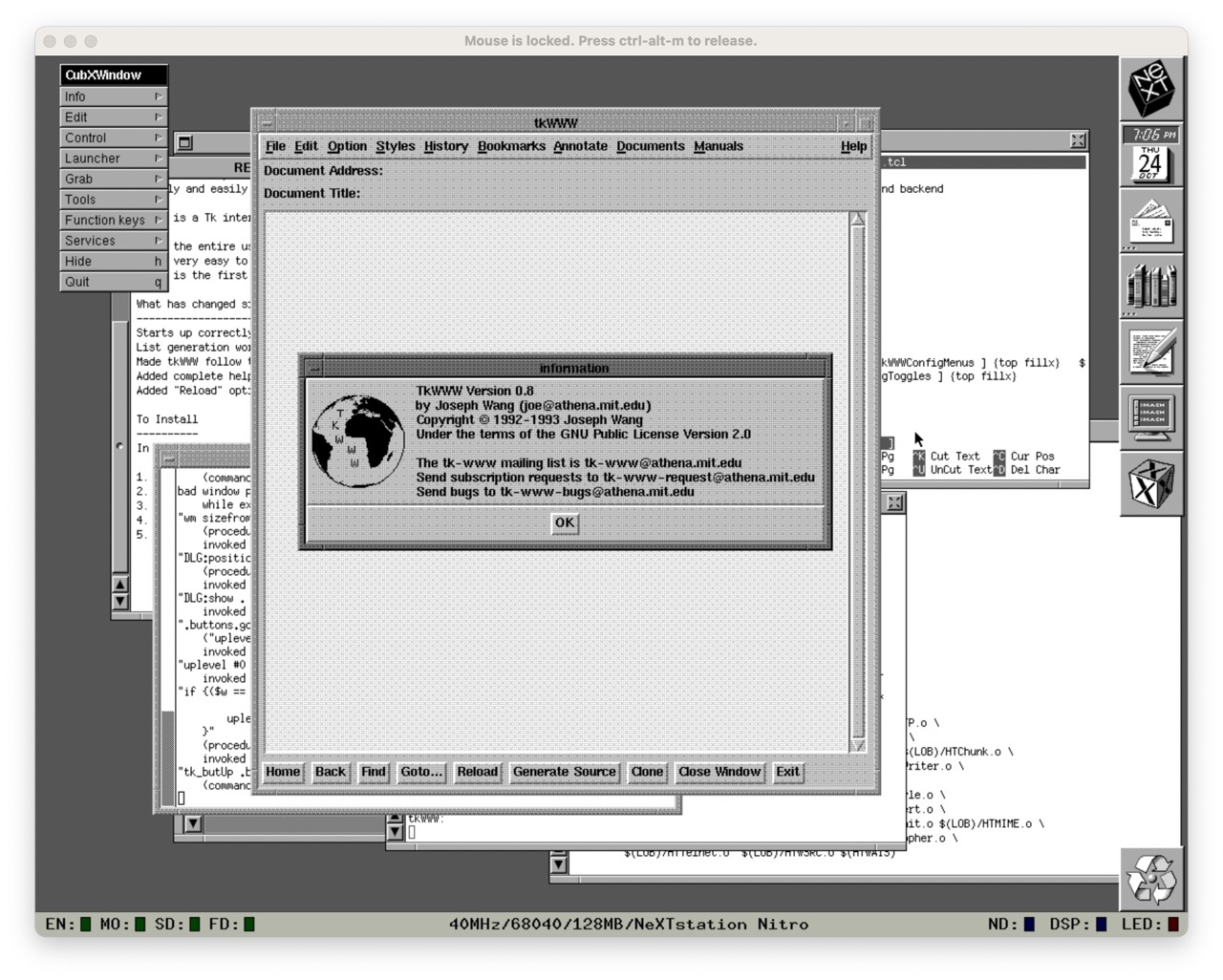Click the Back button in tkWWW
Image resolution: width=1223 pixels, height=980 pixels.
pyautogui.click(x=330, y=772)
